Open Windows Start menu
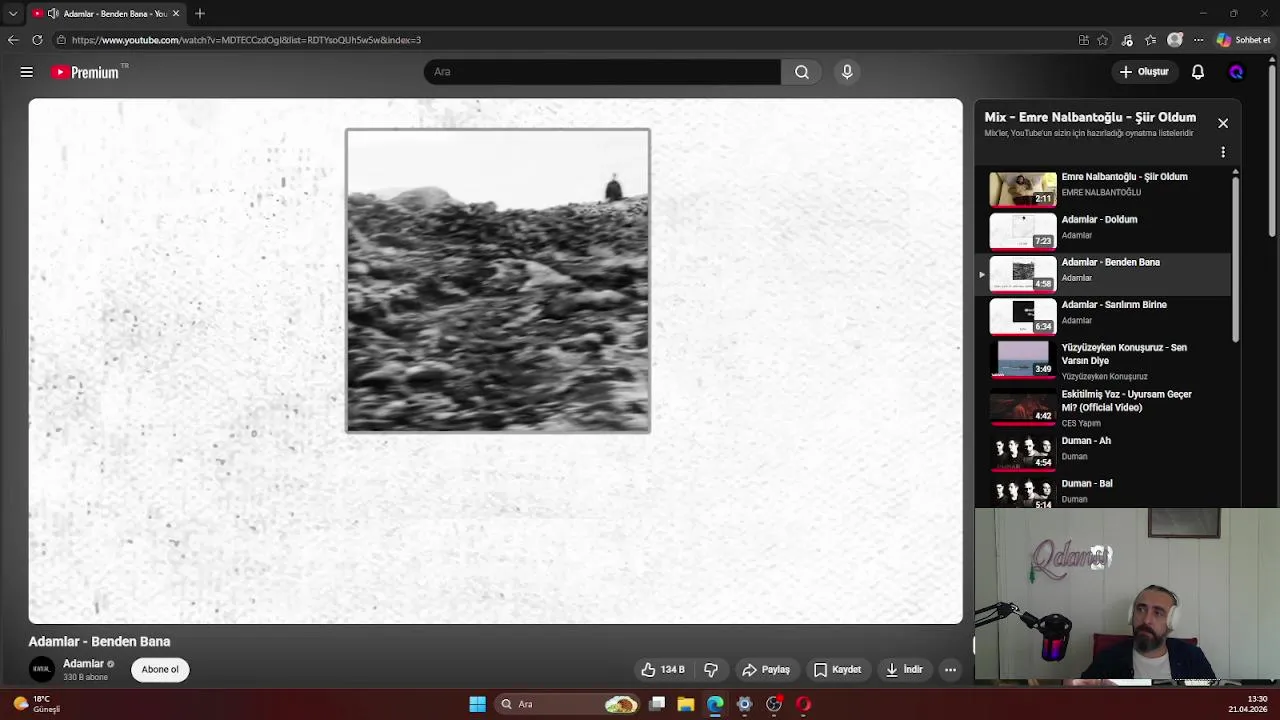This screenshot has height=720, width=1280. 478,704
